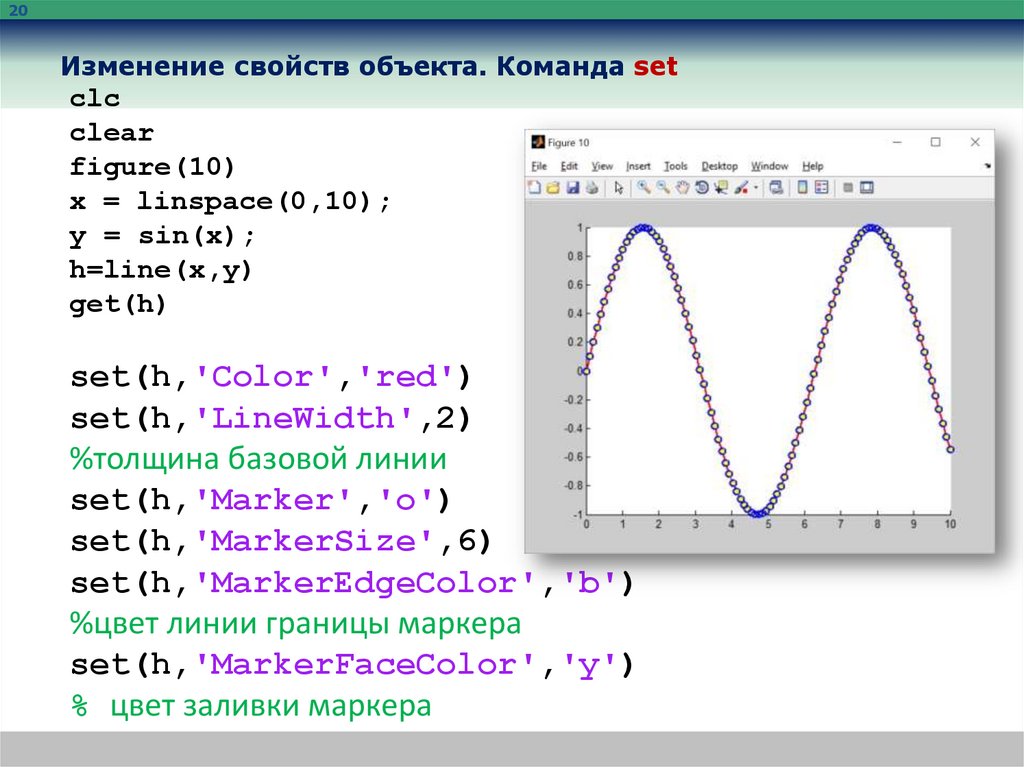Screen dimensions: 1024x767
Task: Click the x-axis tick label 3
Action: pyautogui.click(x=696, y=524)
